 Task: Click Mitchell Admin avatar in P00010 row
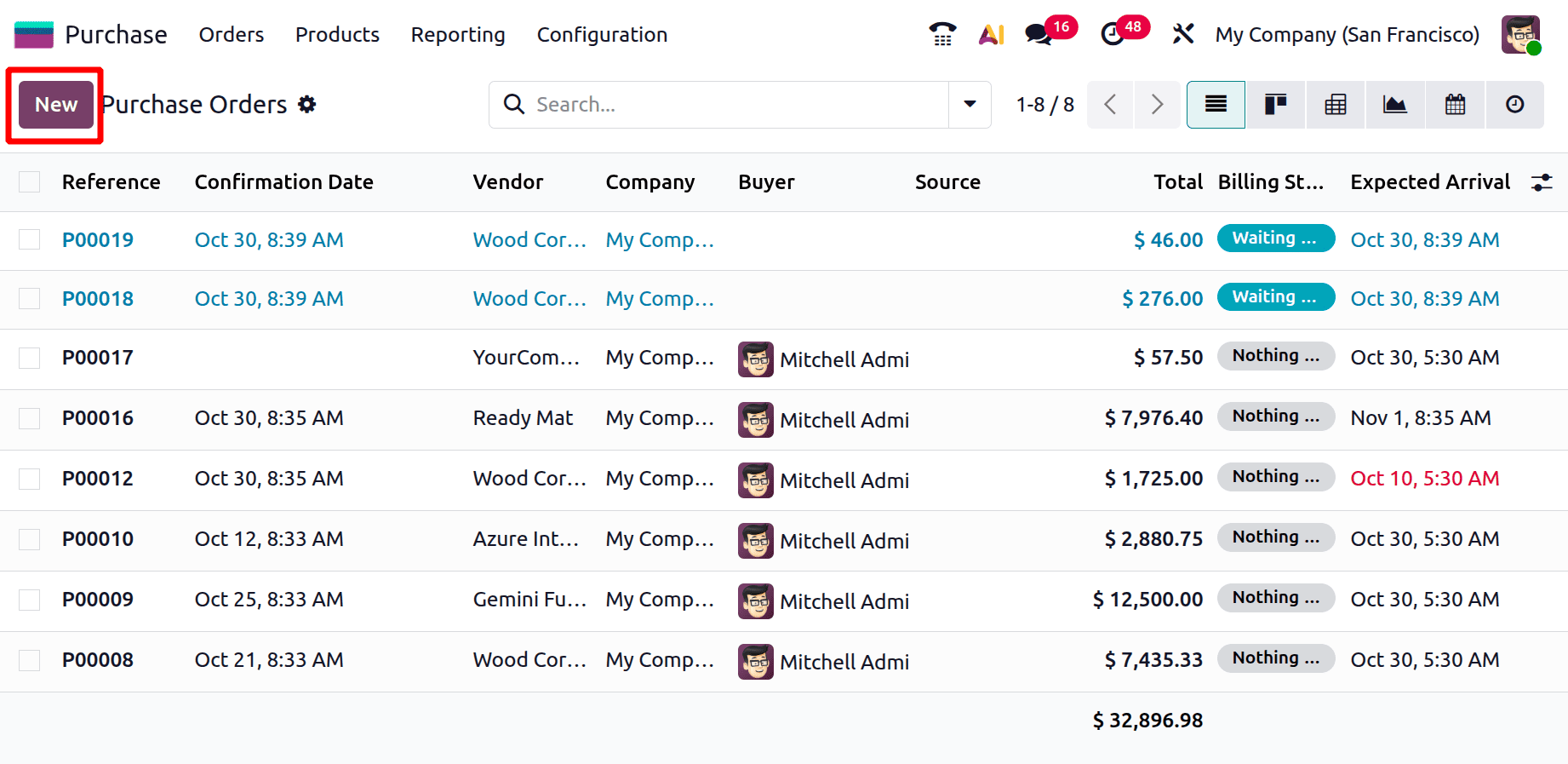click(x=756, y=541)
